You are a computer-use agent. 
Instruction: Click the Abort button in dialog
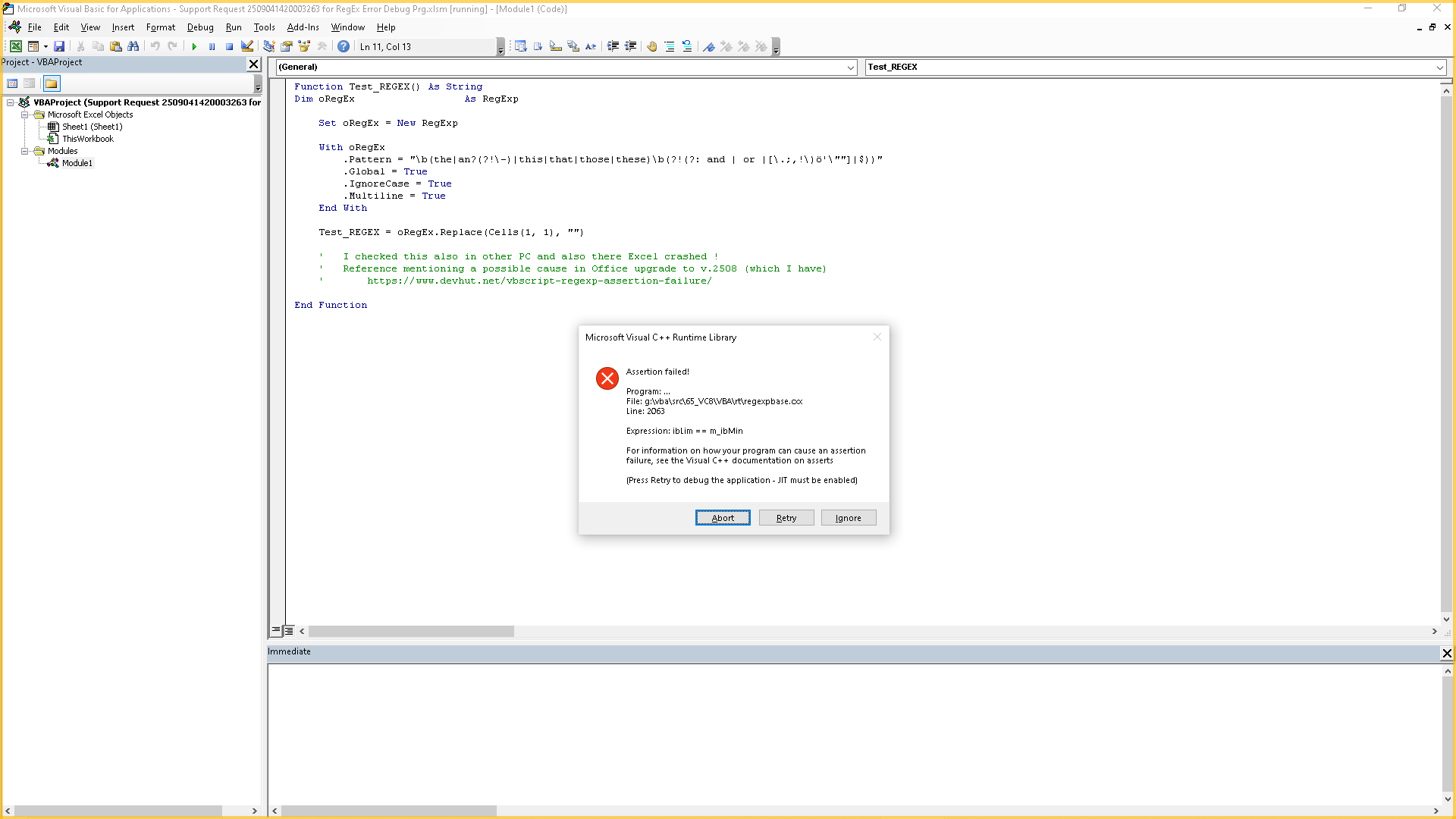point(723,518)
